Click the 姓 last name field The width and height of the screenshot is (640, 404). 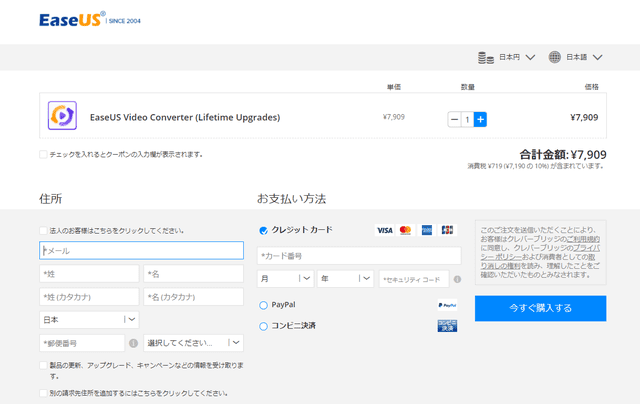(x=89, y=274)
